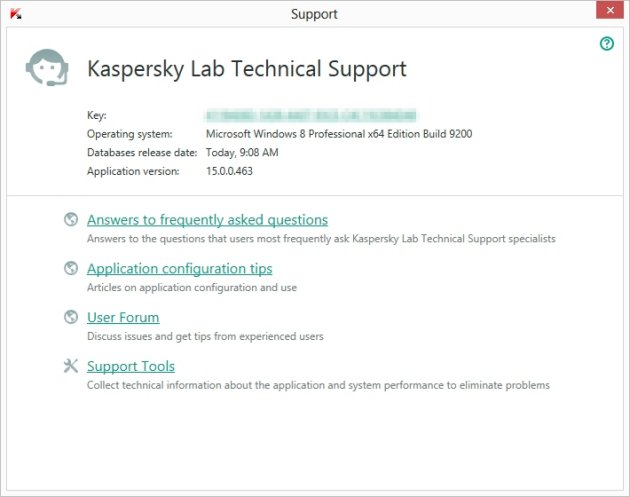Click globe icon next to Application configuration tips
This screenshot has height=497, width=630.
[70, 268]
